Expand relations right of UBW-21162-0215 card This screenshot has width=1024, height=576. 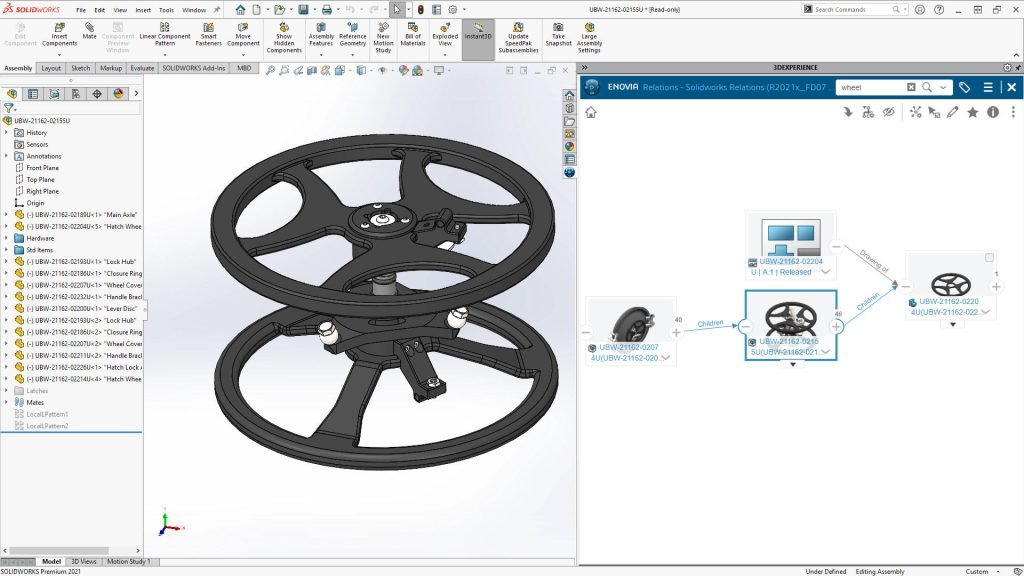tap(837, 326)
